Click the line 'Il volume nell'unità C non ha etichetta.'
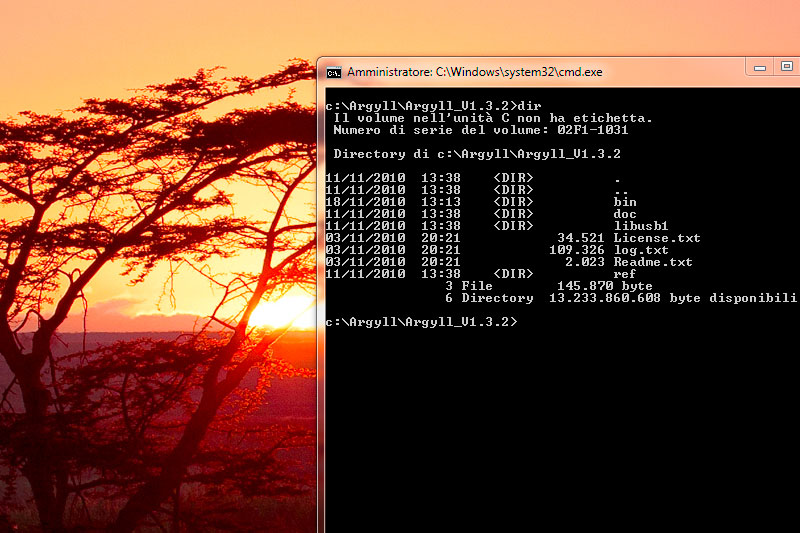Viewport: 800px width, 533px height. pyautogui.click(x=493, y=118)
